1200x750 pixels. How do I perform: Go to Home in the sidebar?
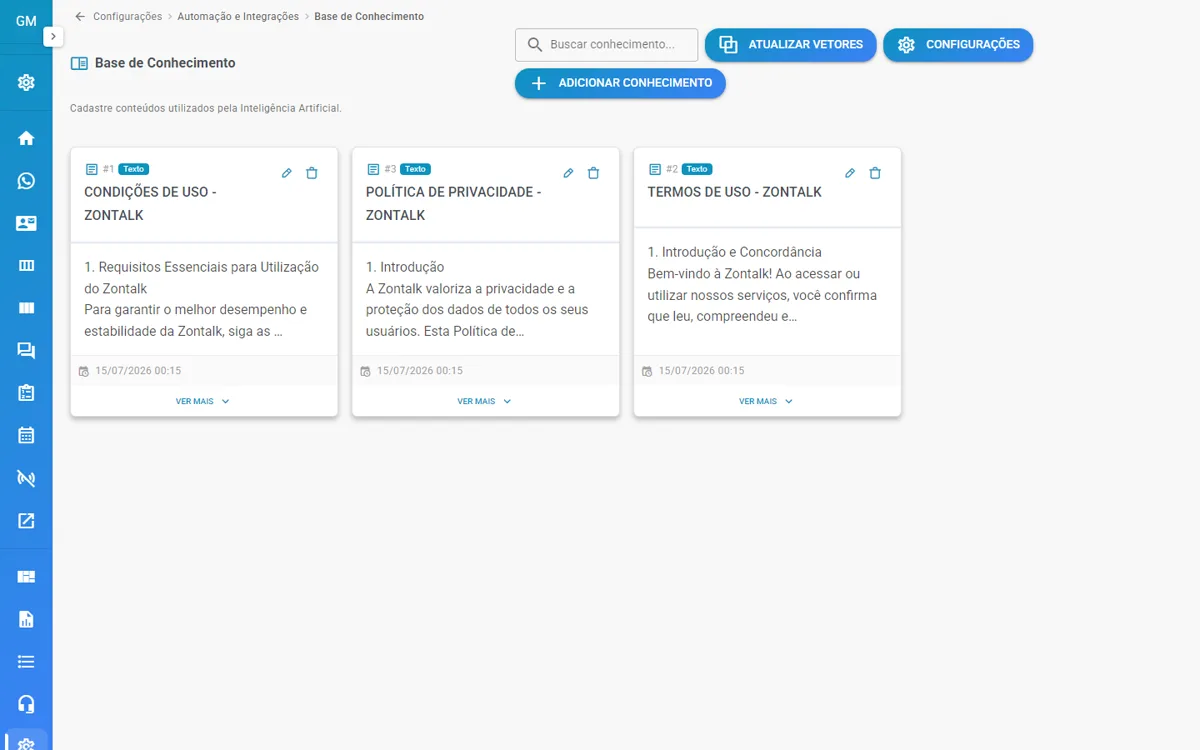click(26, 138)
